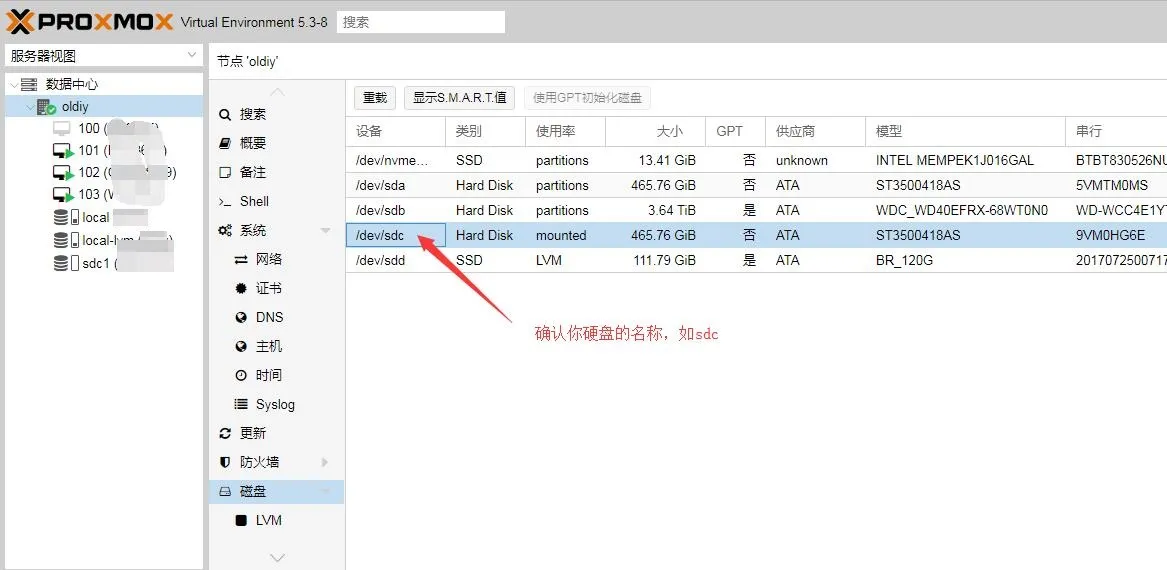
Task: Click the 重载 reload button
Action: pos(375,97)
